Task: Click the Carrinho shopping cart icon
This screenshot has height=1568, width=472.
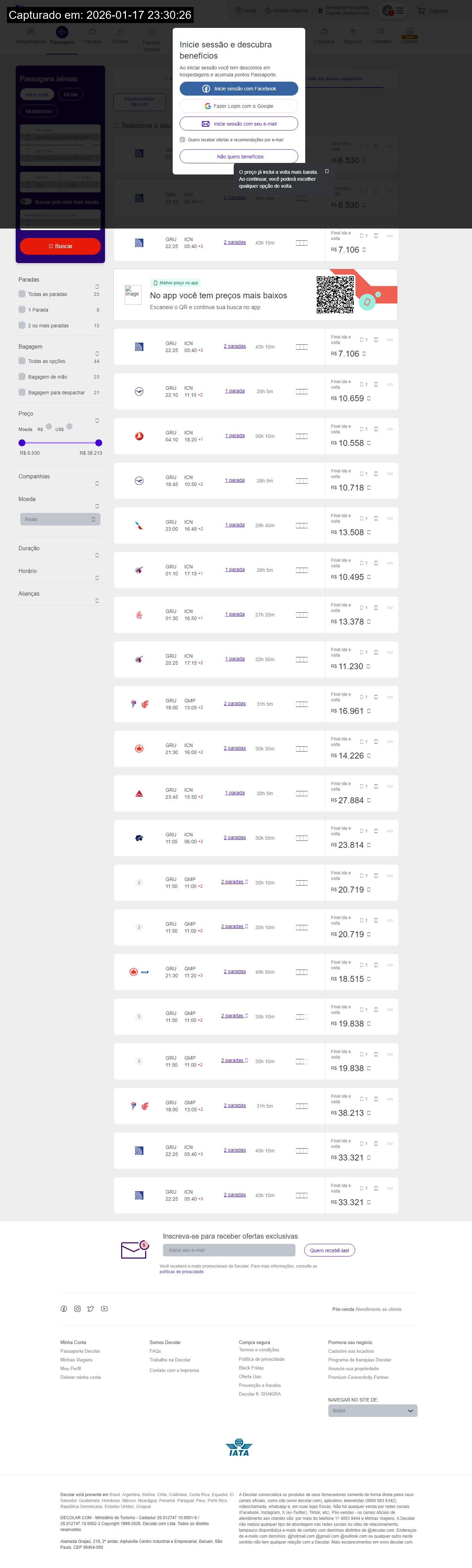Action: coord(421,11)
